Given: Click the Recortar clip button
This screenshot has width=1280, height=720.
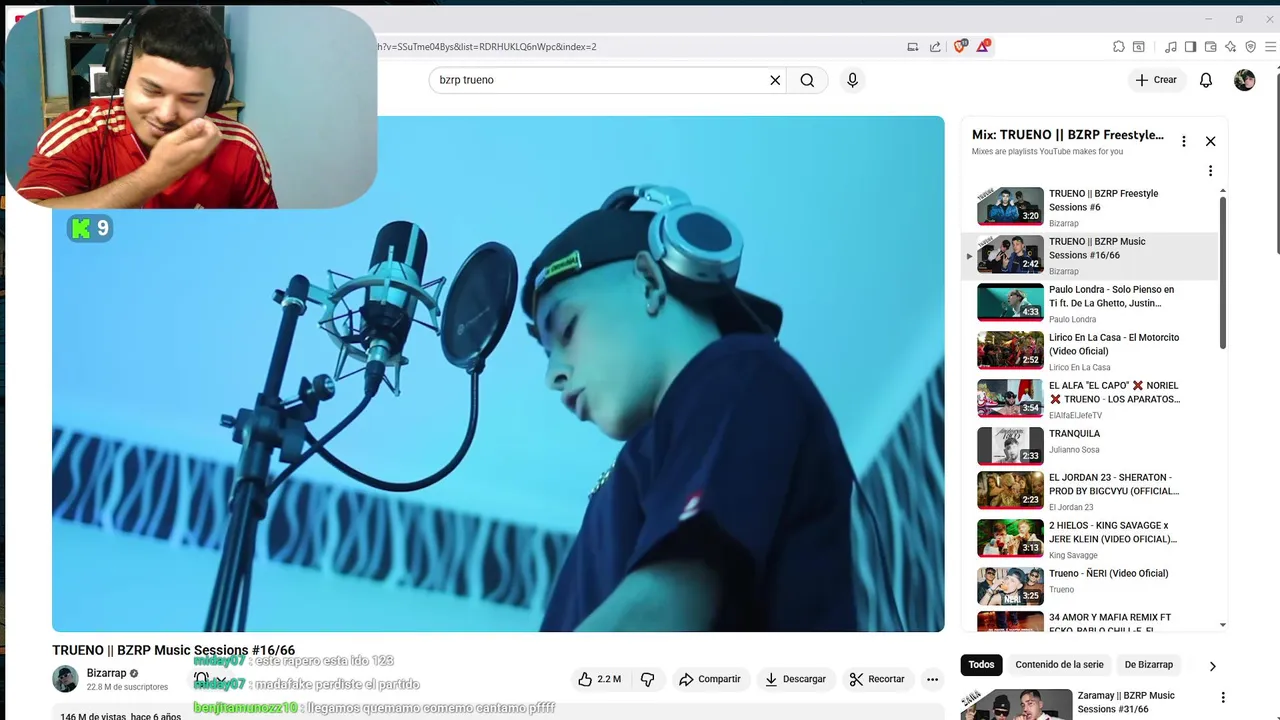Looking at the screenshot, I should point(877,679).
